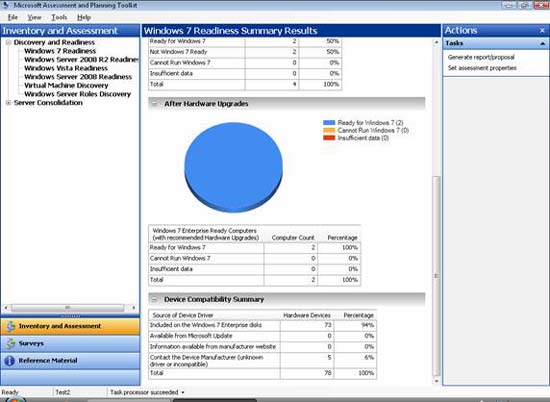Click the Windows 7 Readiness Summary Results heading
Viewport: 550px width, 402px height.
[230, 31]
